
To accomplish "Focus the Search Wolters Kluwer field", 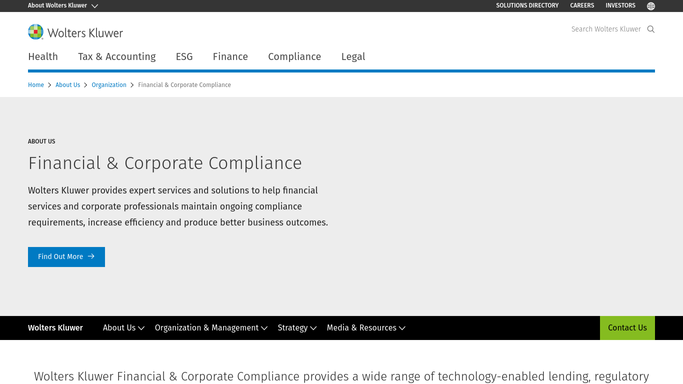I will 606,29.
